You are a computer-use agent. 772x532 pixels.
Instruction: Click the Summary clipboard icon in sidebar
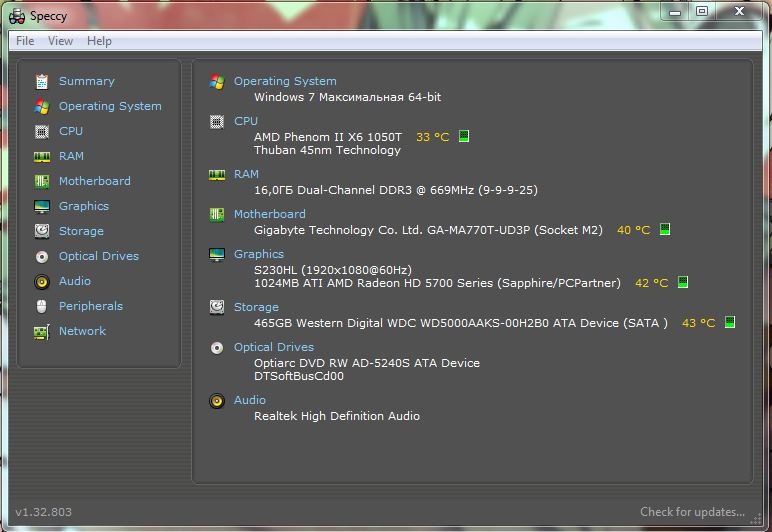click(x=42, y=82)
